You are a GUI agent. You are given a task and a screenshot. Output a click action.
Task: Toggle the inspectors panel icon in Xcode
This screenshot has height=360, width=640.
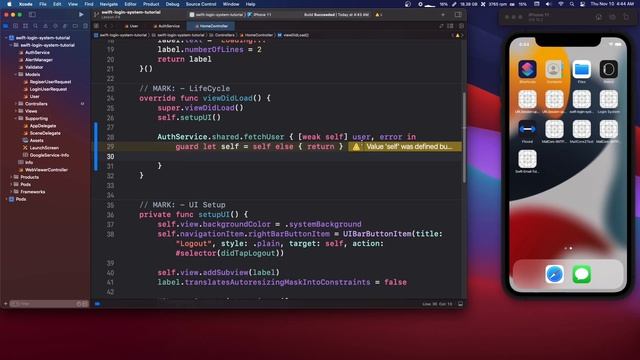pos(458,14)
